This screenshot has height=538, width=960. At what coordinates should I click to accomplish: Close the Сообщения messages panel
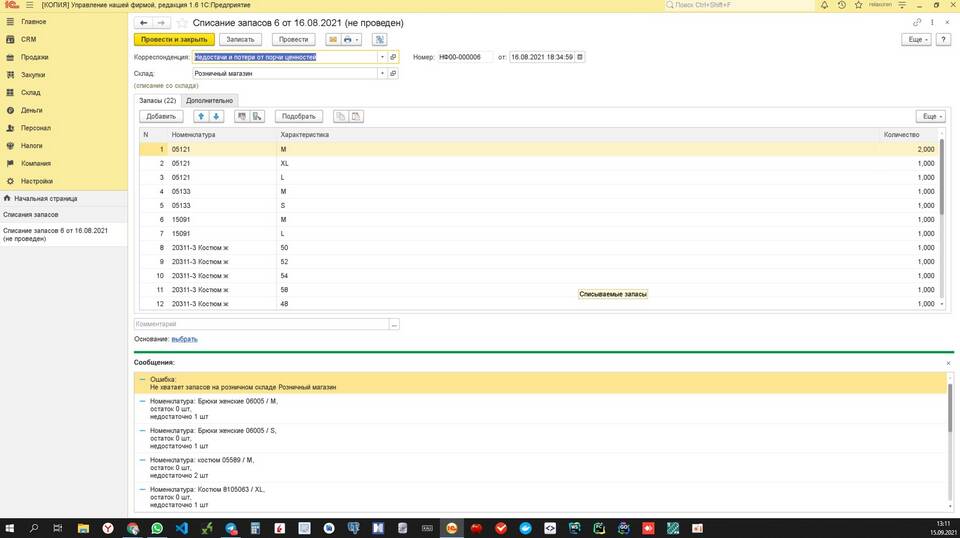point(948,362)
